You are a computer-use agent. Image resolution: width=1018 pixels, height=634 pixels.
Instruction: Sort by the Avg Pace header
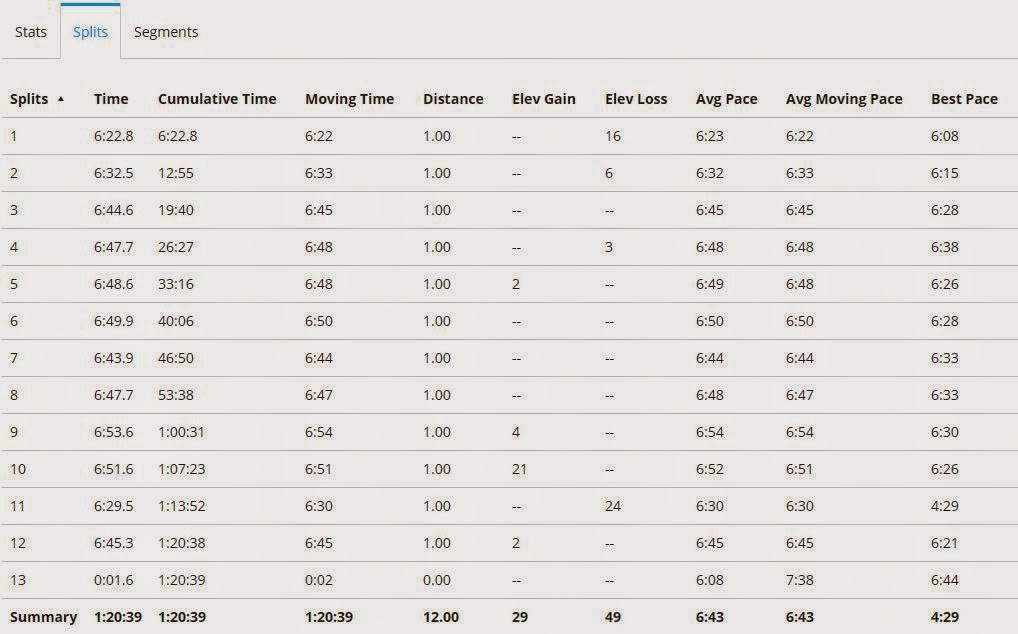[x=726, y=99]
